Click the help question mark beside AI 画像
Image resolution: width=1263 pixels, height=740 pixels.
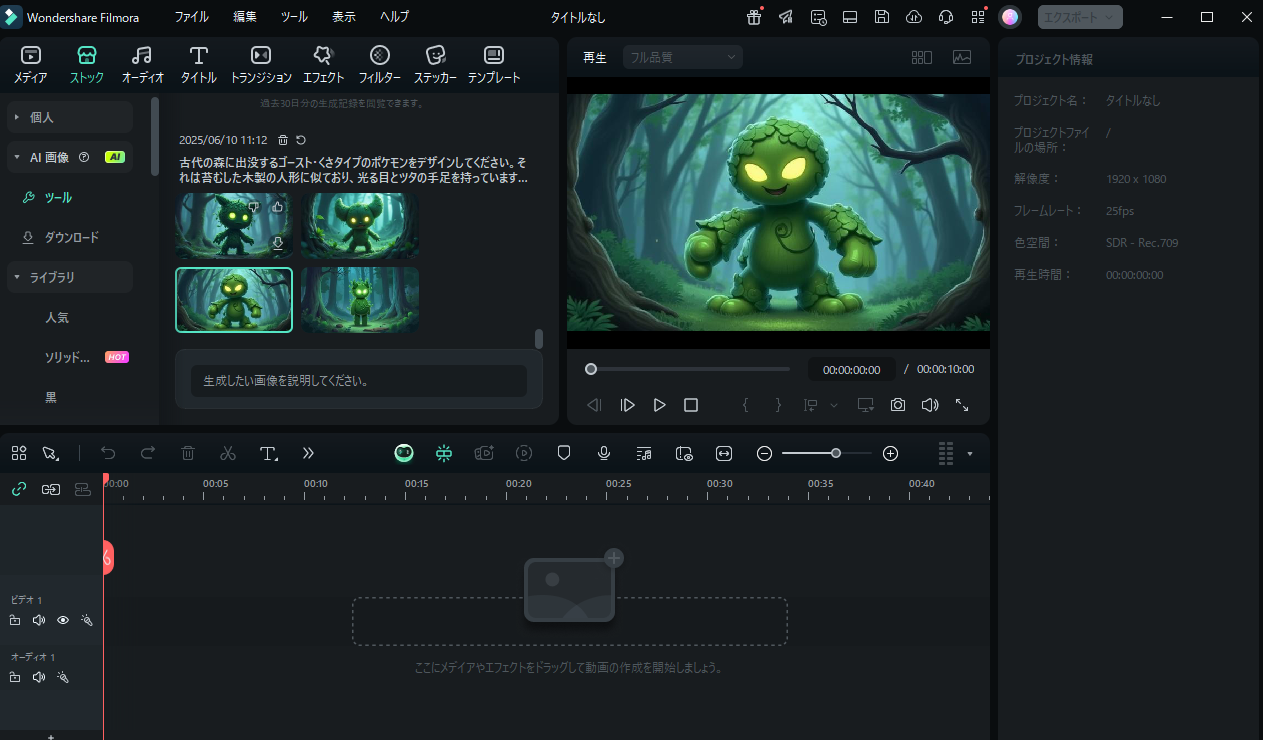[84, 157]
